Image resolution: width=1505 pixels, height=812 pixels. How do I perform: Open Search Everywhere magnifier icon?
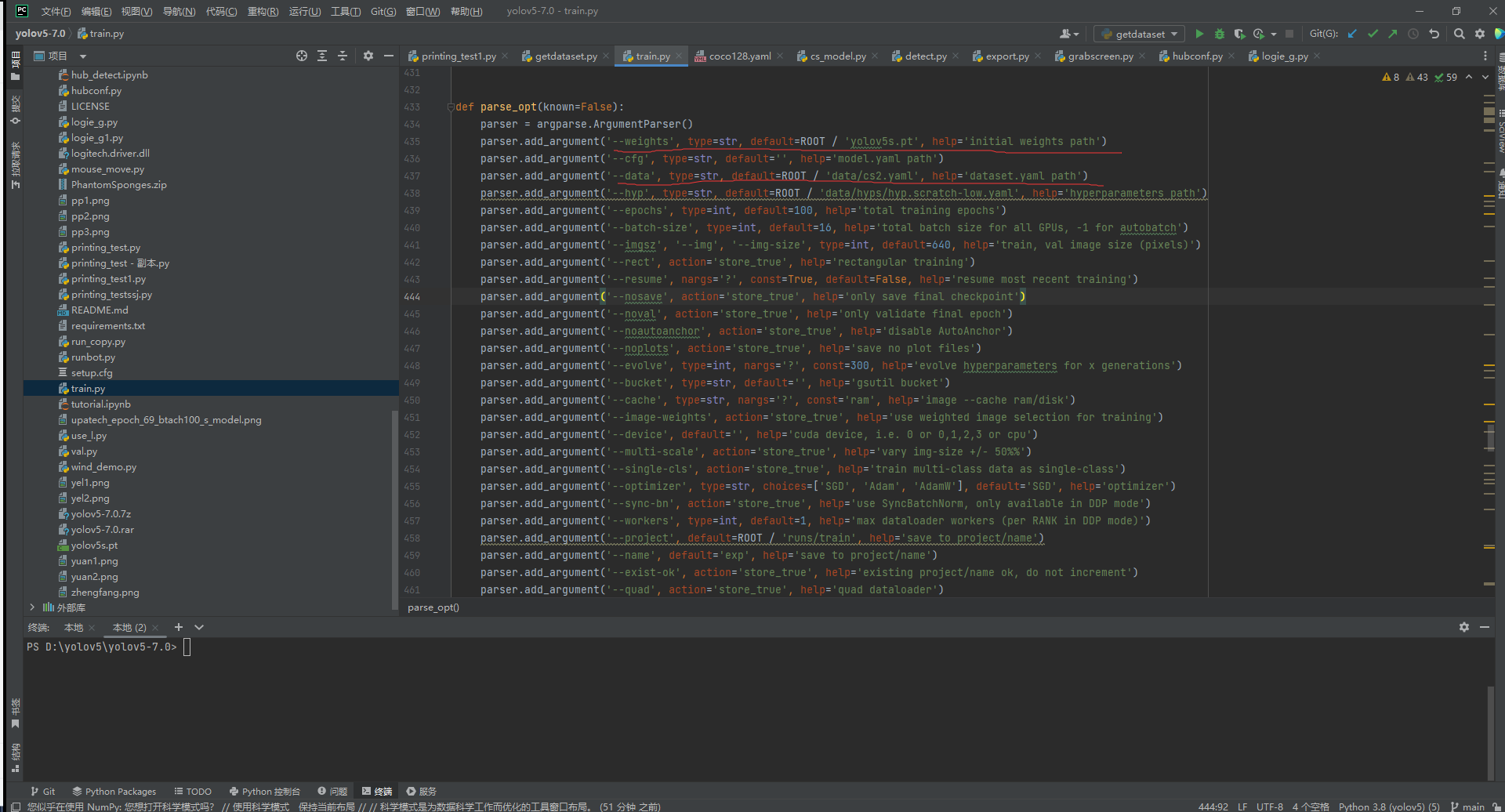tap(1459, 34)
